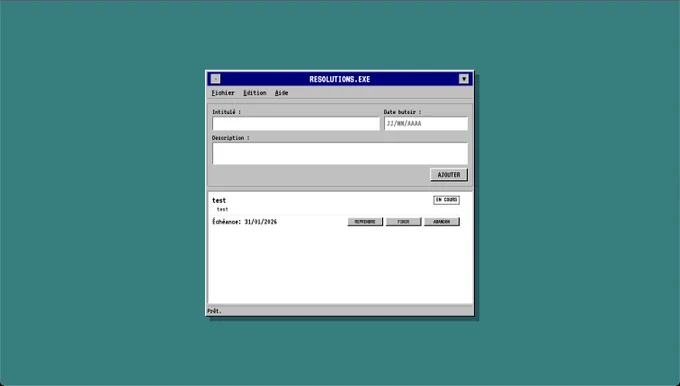Click the Intitulé text field
This screenshot has width=680, height=386.
(x=296, y=124)
